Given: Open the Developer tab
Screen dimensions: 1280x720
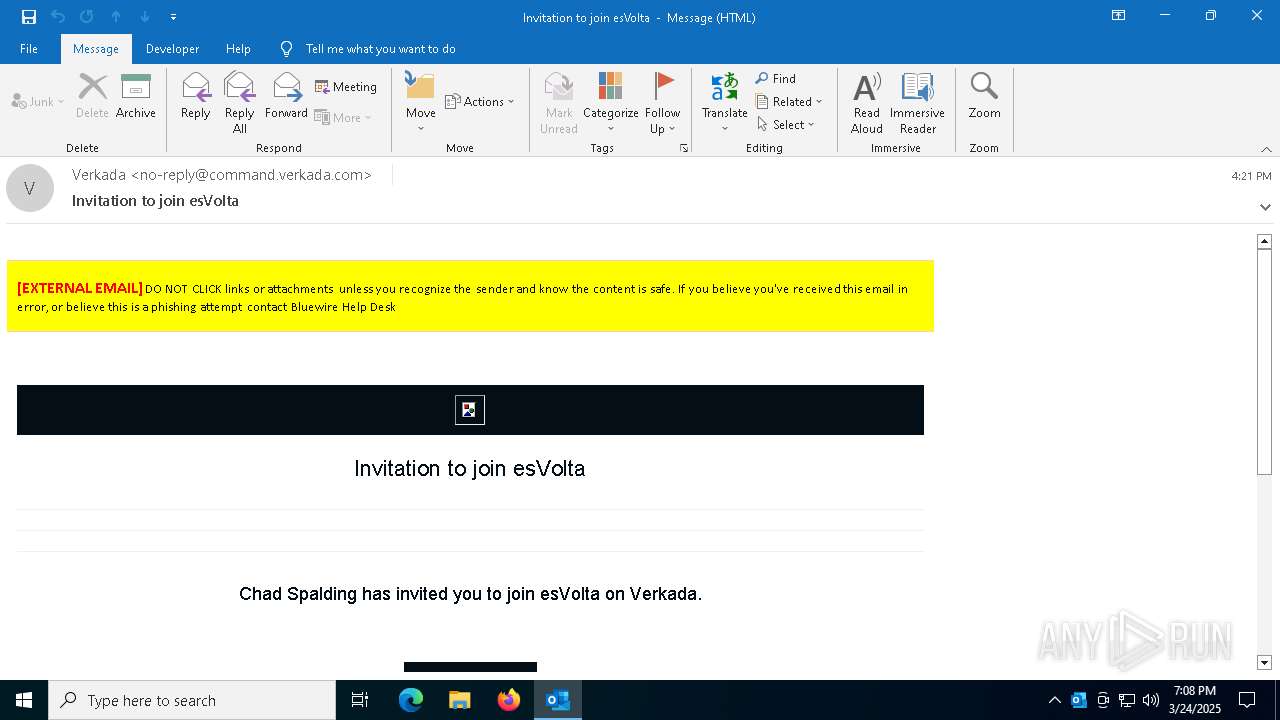Looking at the screenshot, I should pos(172,49).
